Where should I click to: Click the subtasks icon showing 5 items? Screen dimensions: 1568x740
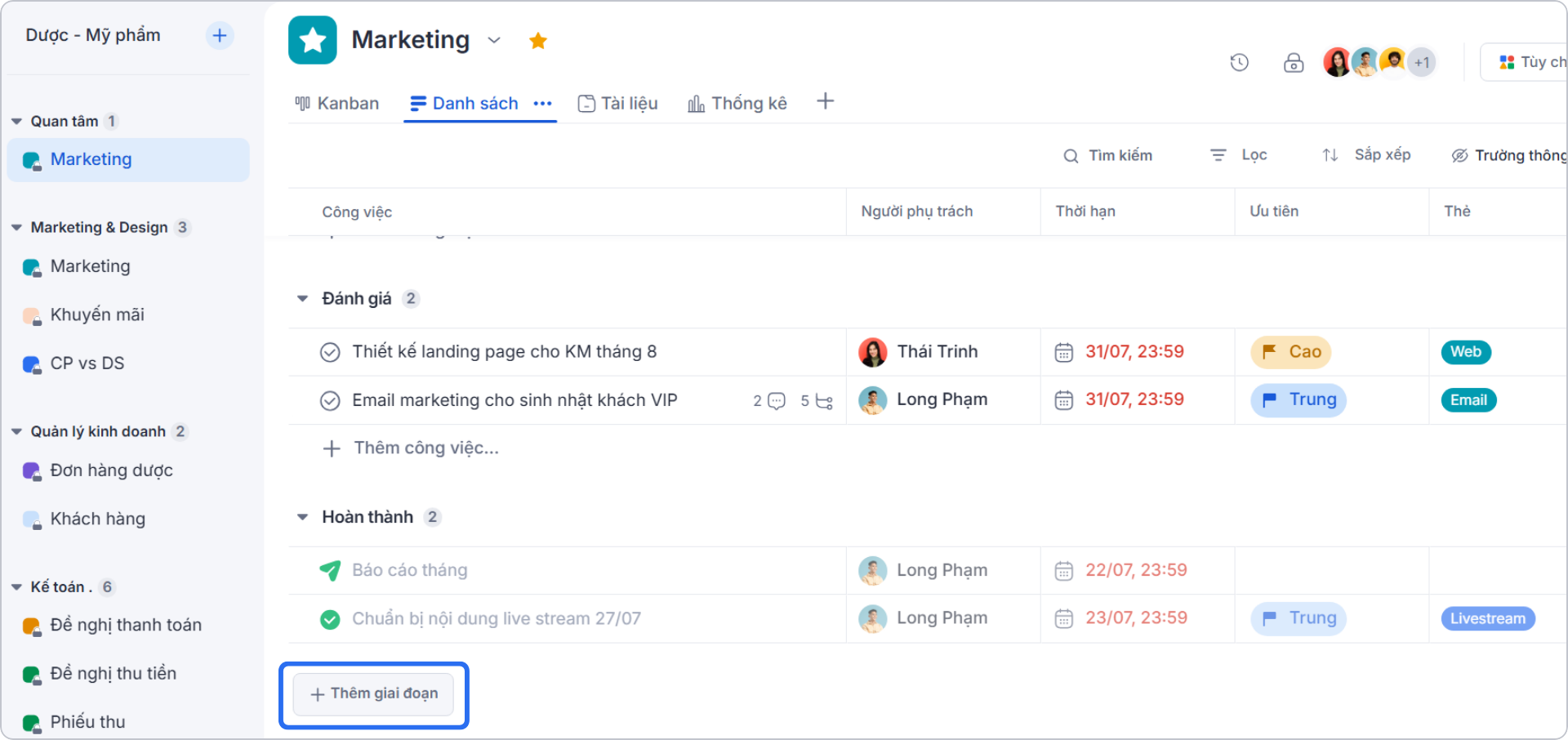click(x=822, y=400)
